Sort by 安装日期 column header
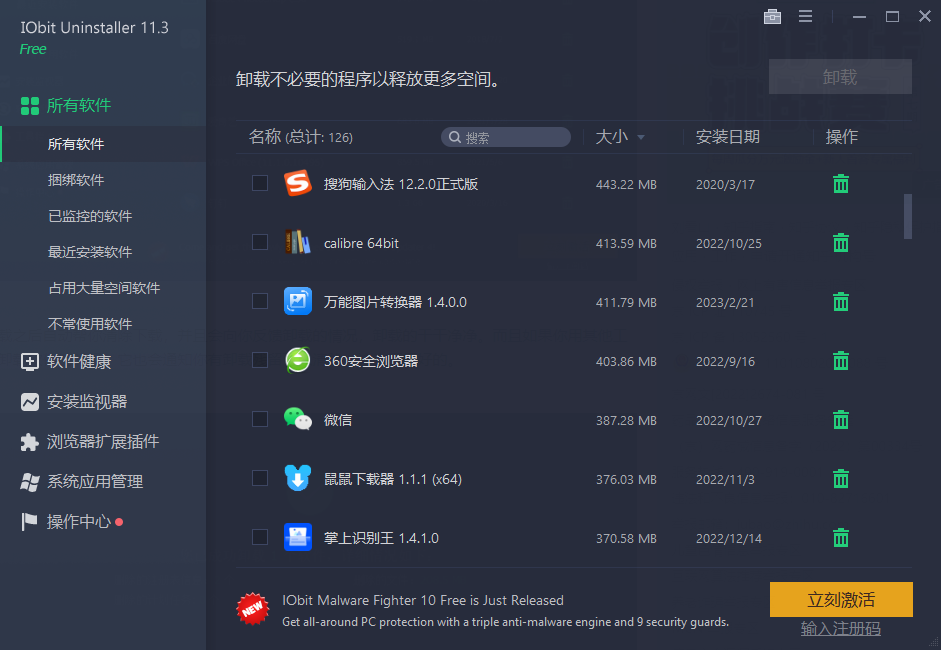 727,137
